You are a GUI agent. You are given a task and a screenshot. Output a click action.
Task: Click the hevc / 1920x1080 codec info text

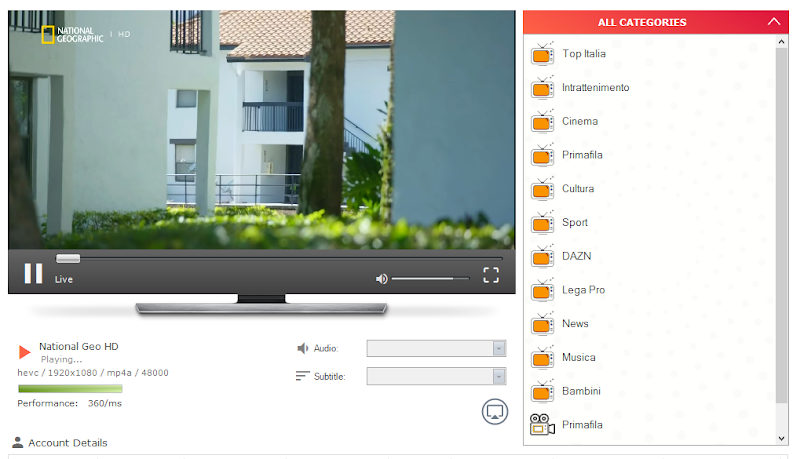tap(93, 373)
